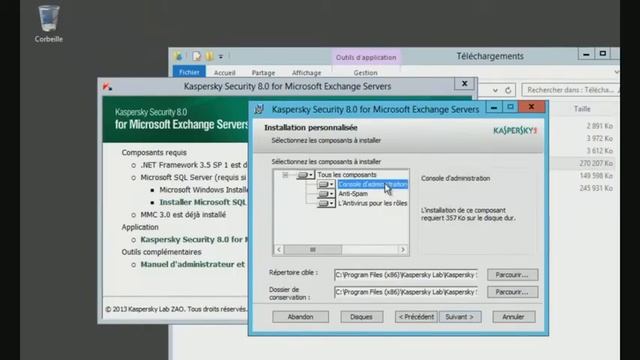The height and width of the screenshot is (360, 640).
Task: Click the component list scroll-left arrow
Action: [x=279, y=249]
